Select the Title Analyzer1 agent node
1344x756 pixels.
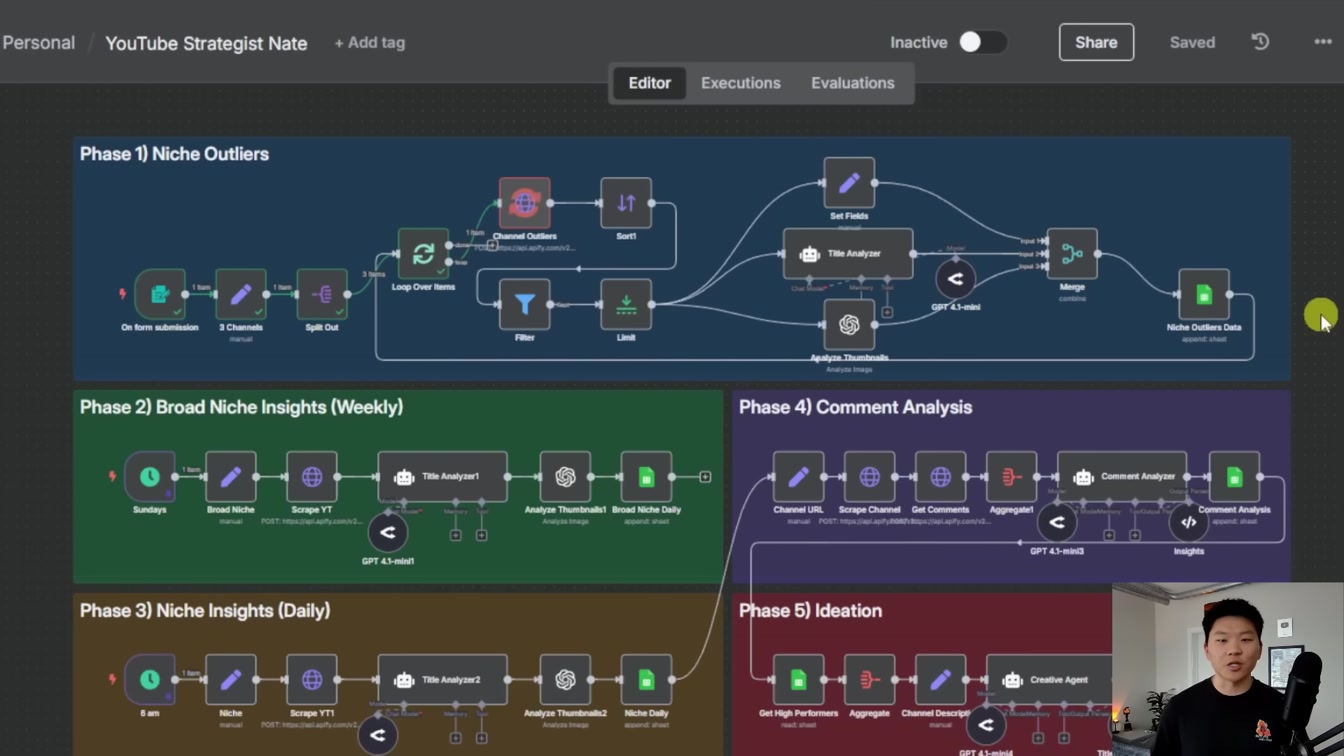(x=443, y=477)
